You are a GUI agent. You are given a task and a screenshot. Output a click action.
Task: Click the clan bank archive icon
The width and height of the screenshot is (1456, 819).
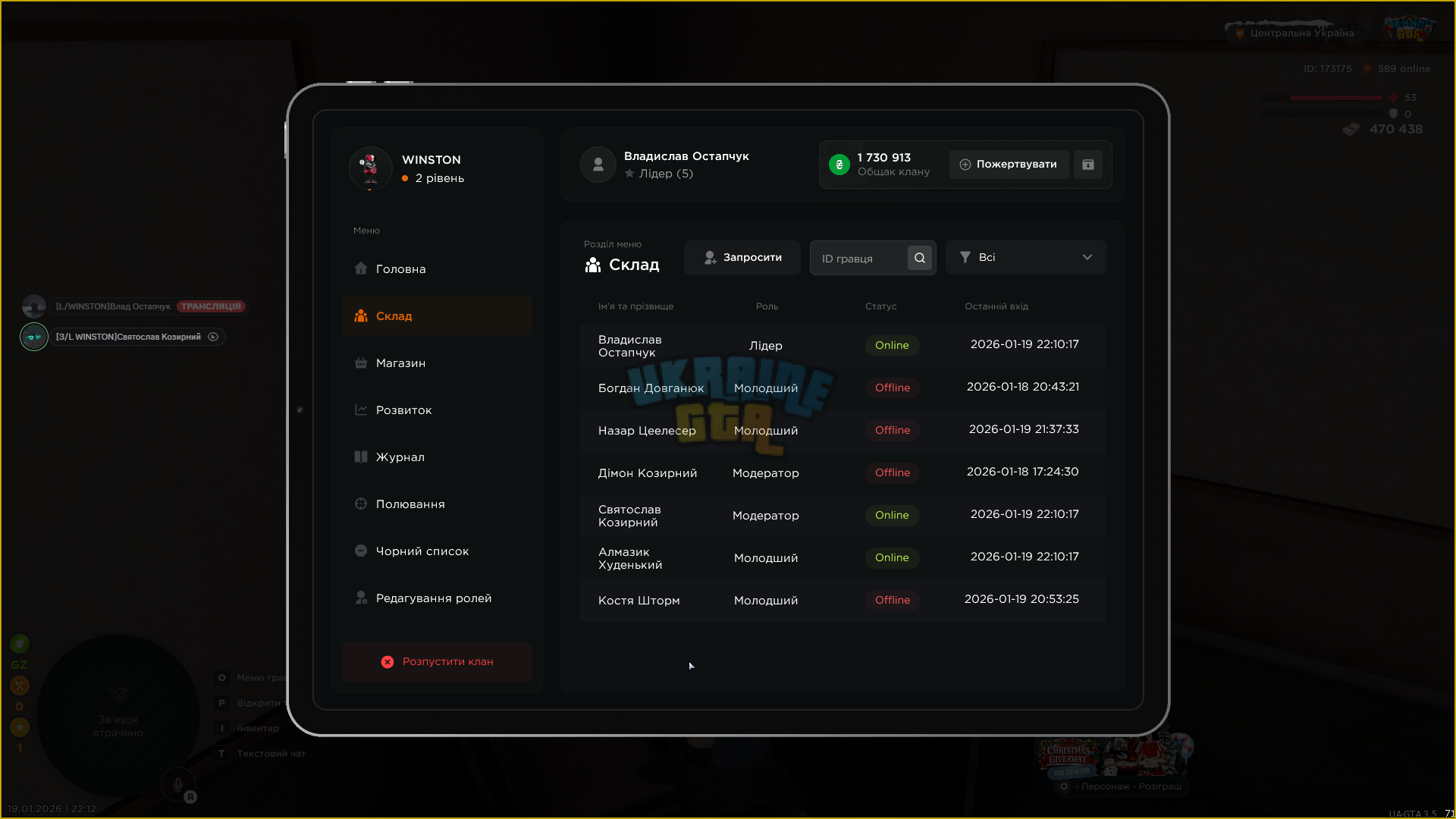click(x=1088, y=165)
